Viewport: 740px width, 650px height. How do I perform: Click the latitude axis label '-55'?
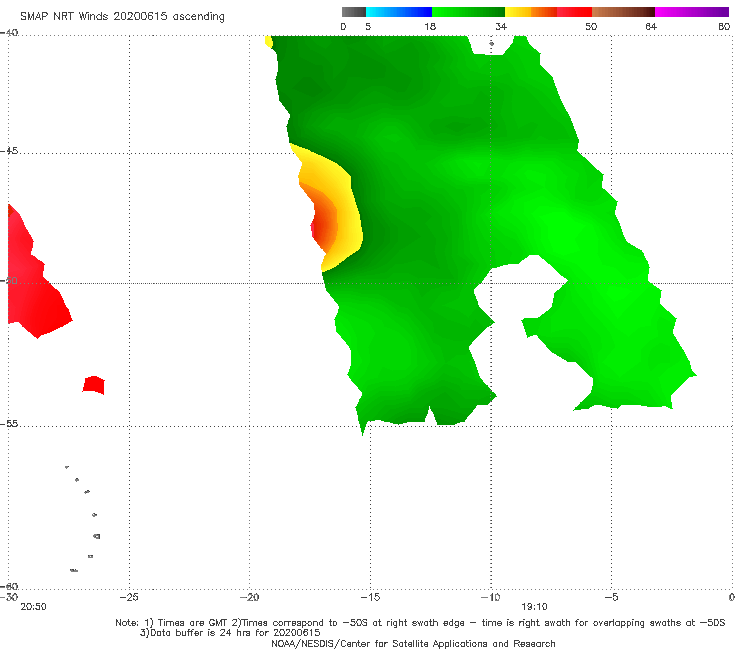click(x=9, y=424)
